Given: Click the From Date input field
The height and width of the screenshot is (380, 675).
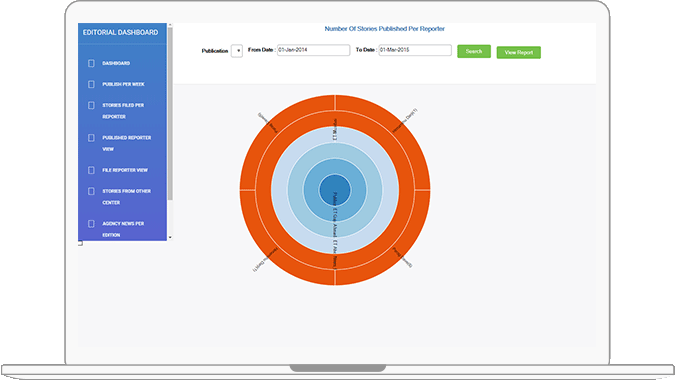Looking at the screenshot, I should (x=313, y=50).
